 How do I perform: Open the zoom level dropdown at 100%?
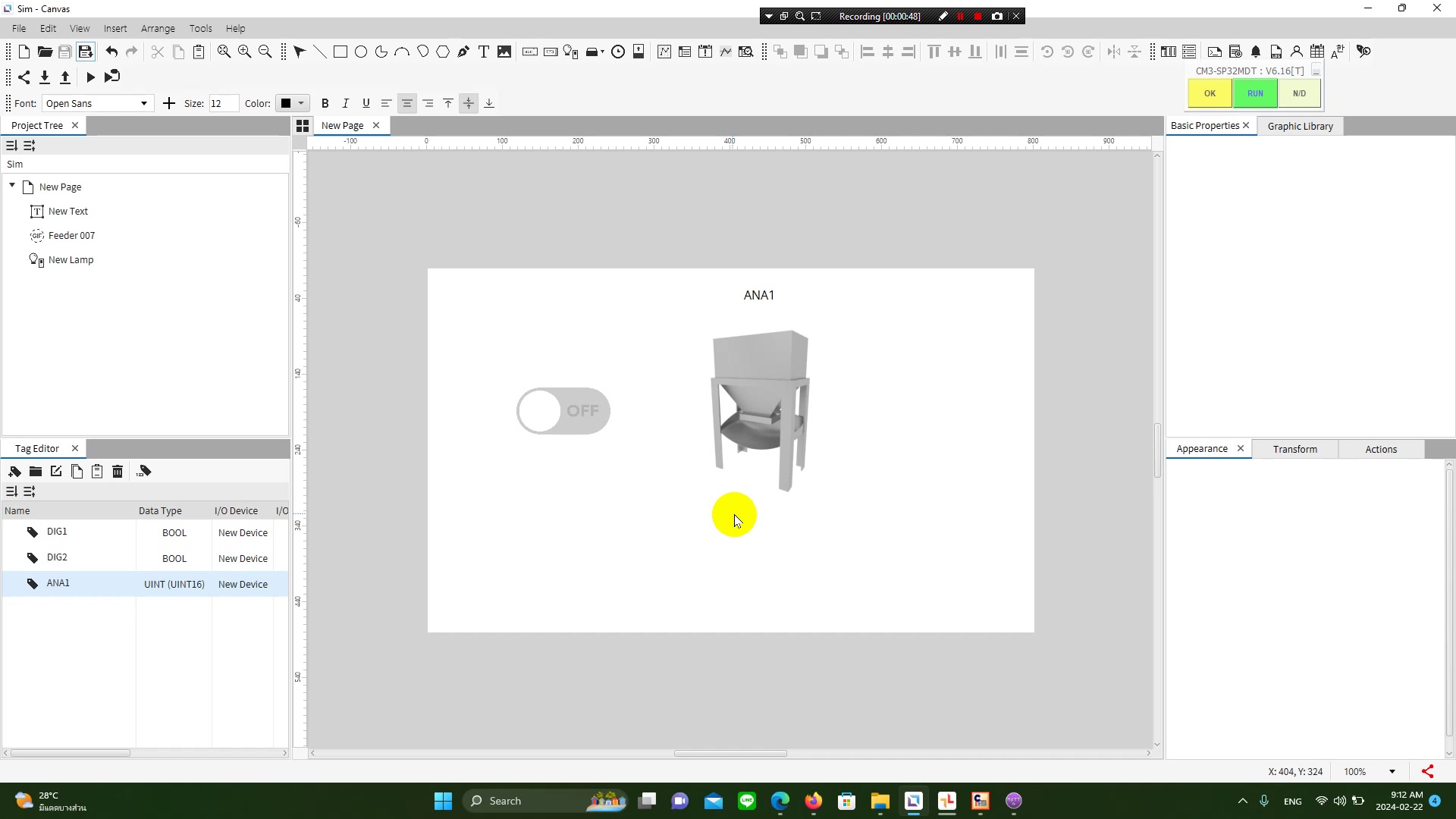click(x=1392, y=771)
